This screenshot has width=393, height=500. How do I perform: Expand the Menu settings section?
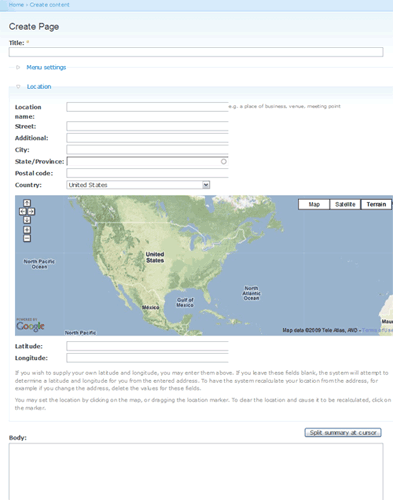pos(46,67)
